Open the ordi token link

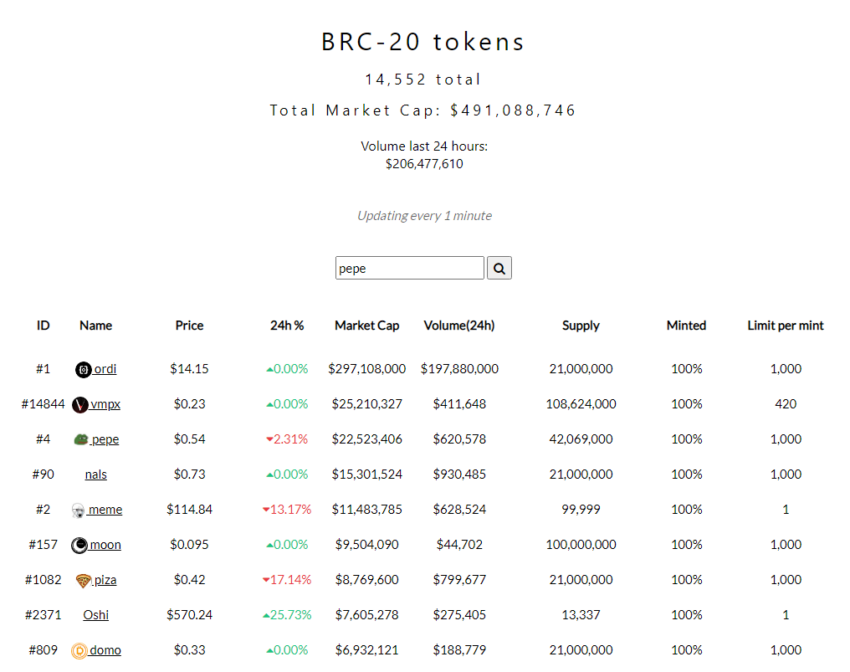pyautogui.click(x=105, y=369)
